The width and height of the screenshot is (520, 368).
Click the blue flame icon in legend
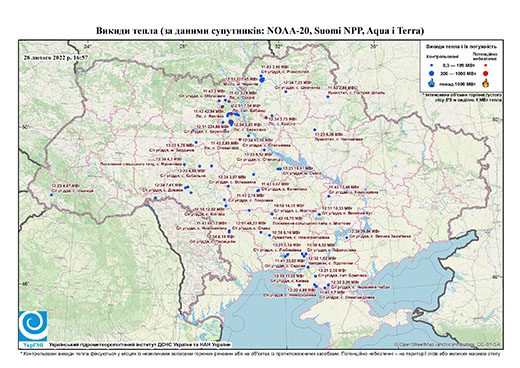pos(431,83)
